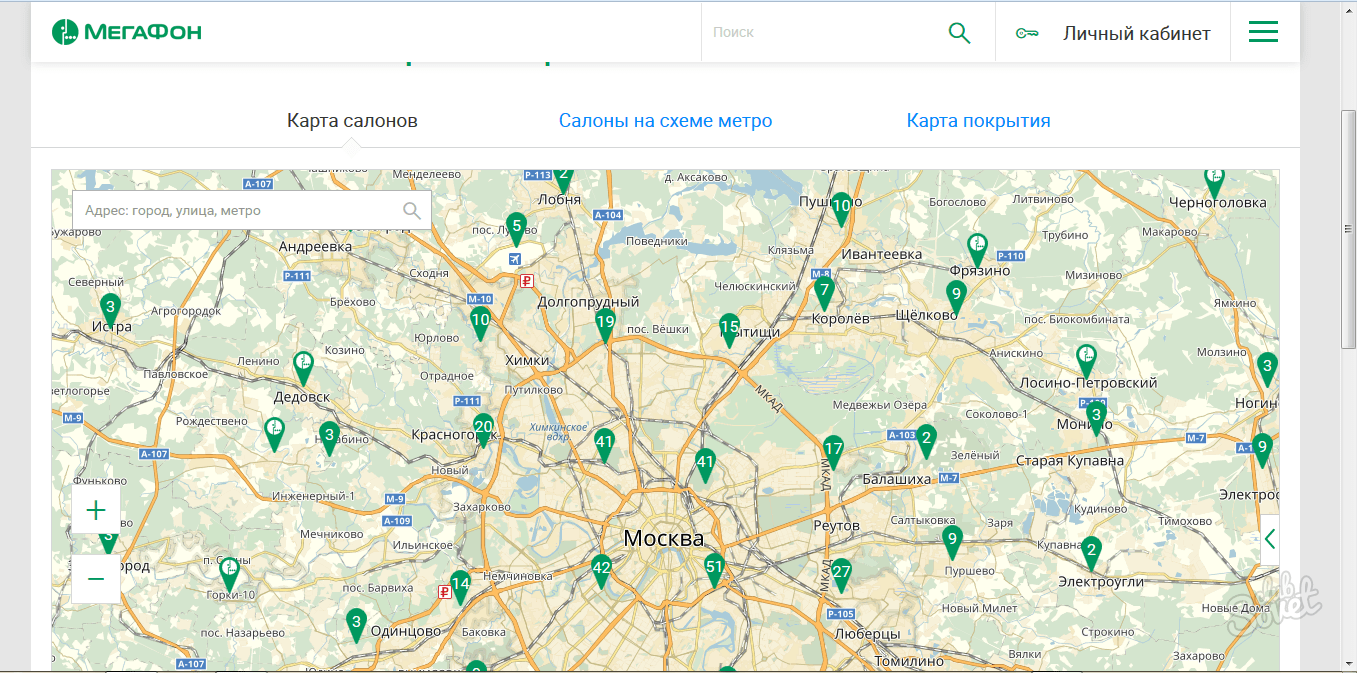Select cluster marker 27 near Люберцы
This screenshot has height=673, width=1357.
tap(841, 573)
